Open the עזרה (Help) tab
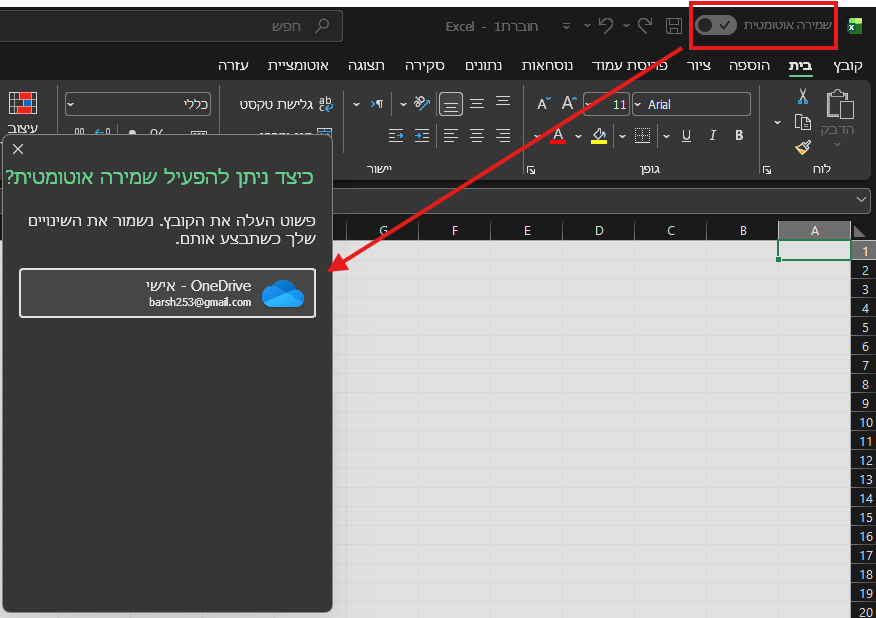 click(233, 65)
